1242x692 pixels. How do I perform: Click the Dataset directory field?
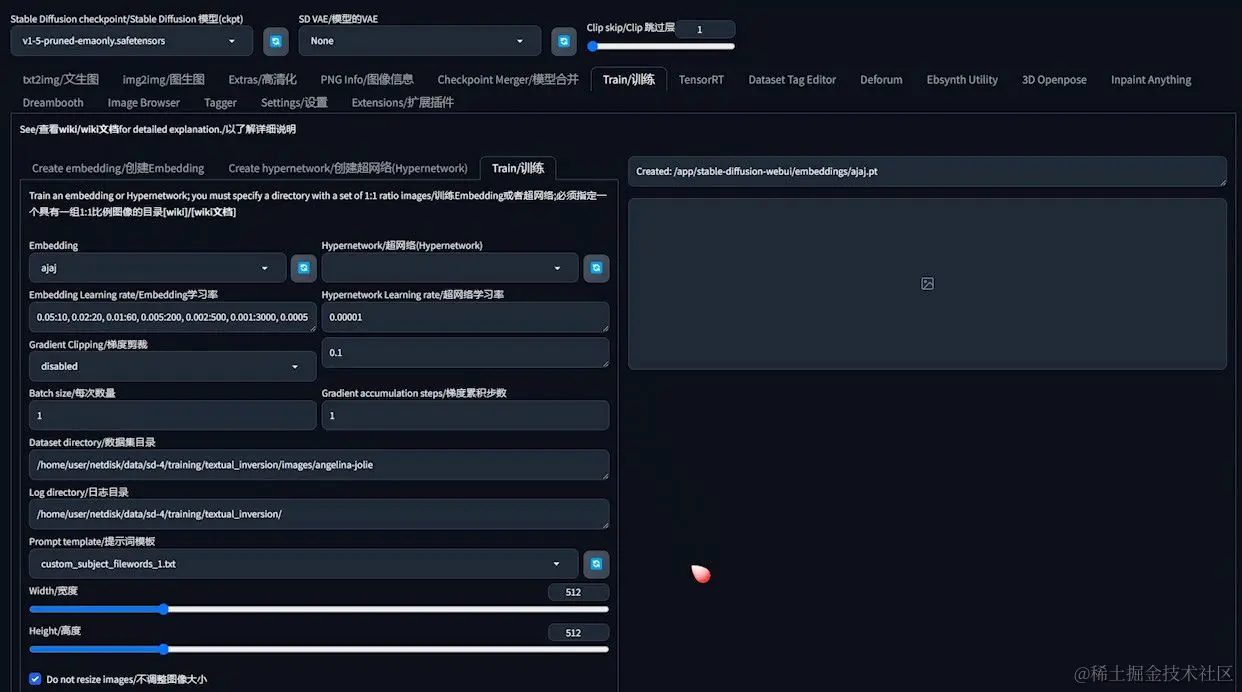tap(319, 465)
